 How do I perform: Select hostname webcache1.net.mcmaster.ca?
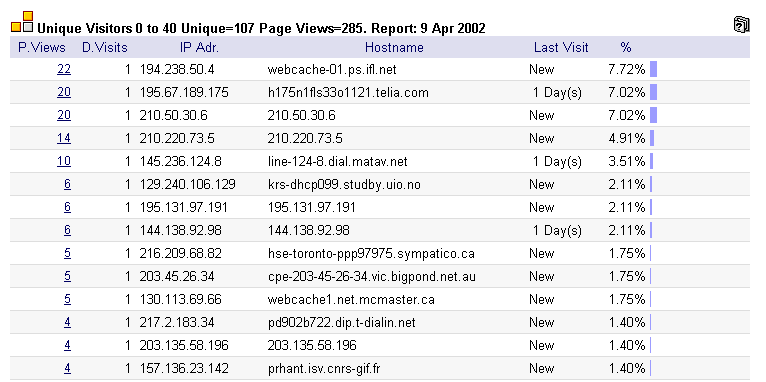(351, 299)
